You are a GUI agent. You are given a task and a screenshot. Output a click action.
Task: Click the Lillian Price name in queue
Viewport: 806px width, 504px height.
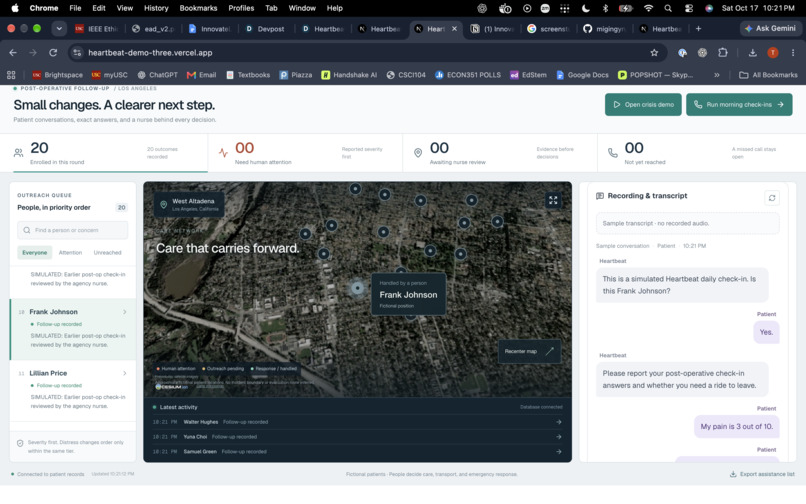48,373
